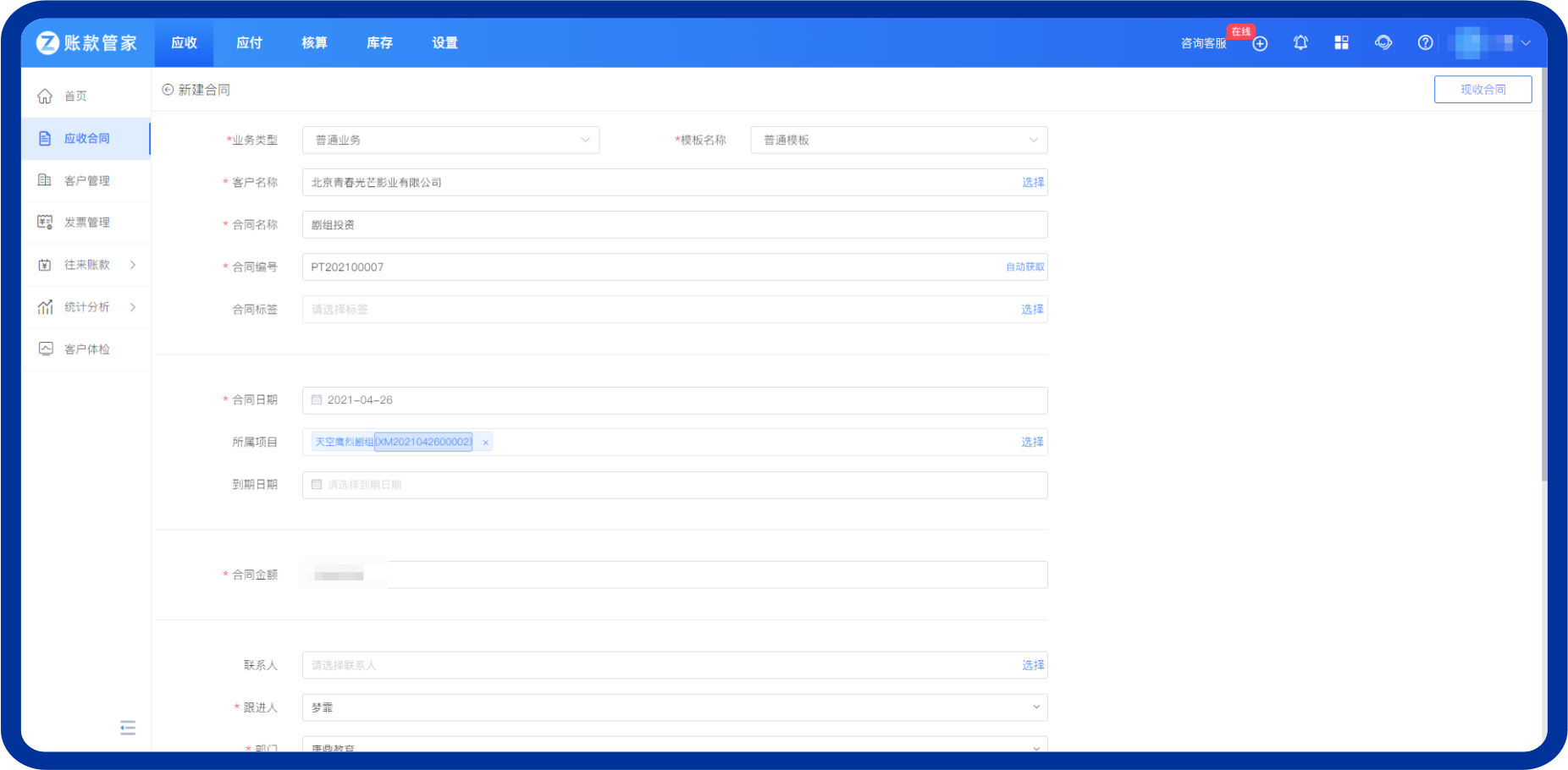The width and height of the screenshot is (1568, 770).
Task: Open 客户管理 in the sidebar
Action: tap(86, 180)
